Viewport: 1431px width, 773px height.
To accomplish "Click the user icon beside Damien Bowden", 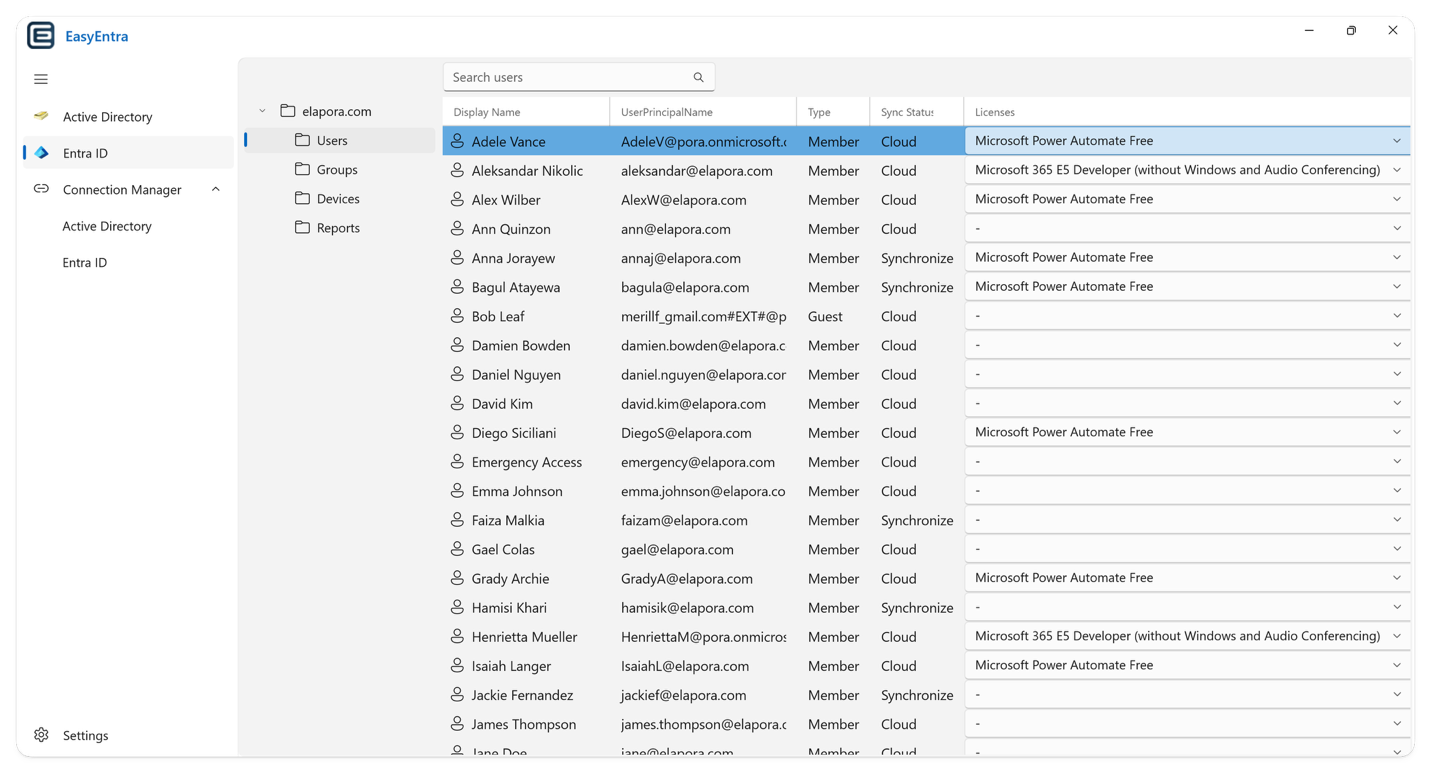I will tap(457, 344).
